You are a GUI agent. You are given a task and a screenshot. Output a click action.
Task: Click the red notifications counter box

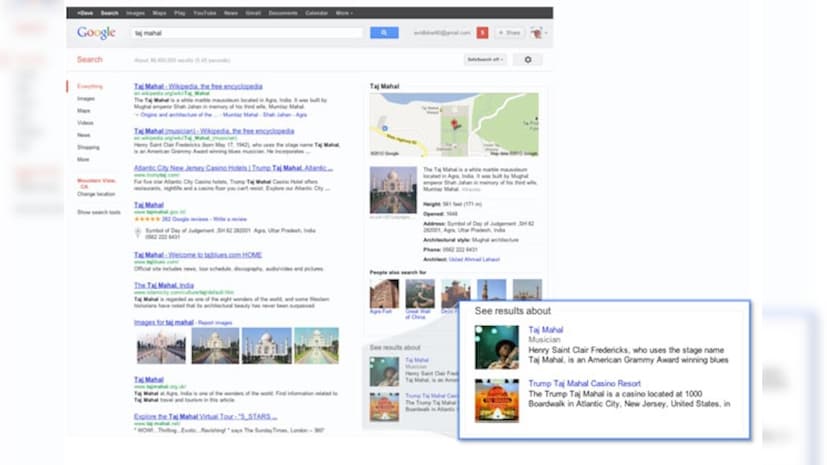[x=482, y=33]
